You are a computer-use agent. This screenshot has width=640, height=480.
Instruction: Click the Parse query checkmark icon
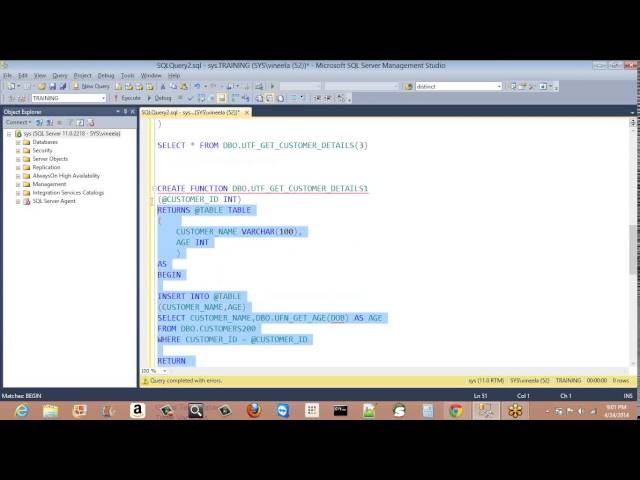pyautogui.click(x=190, y=98)
